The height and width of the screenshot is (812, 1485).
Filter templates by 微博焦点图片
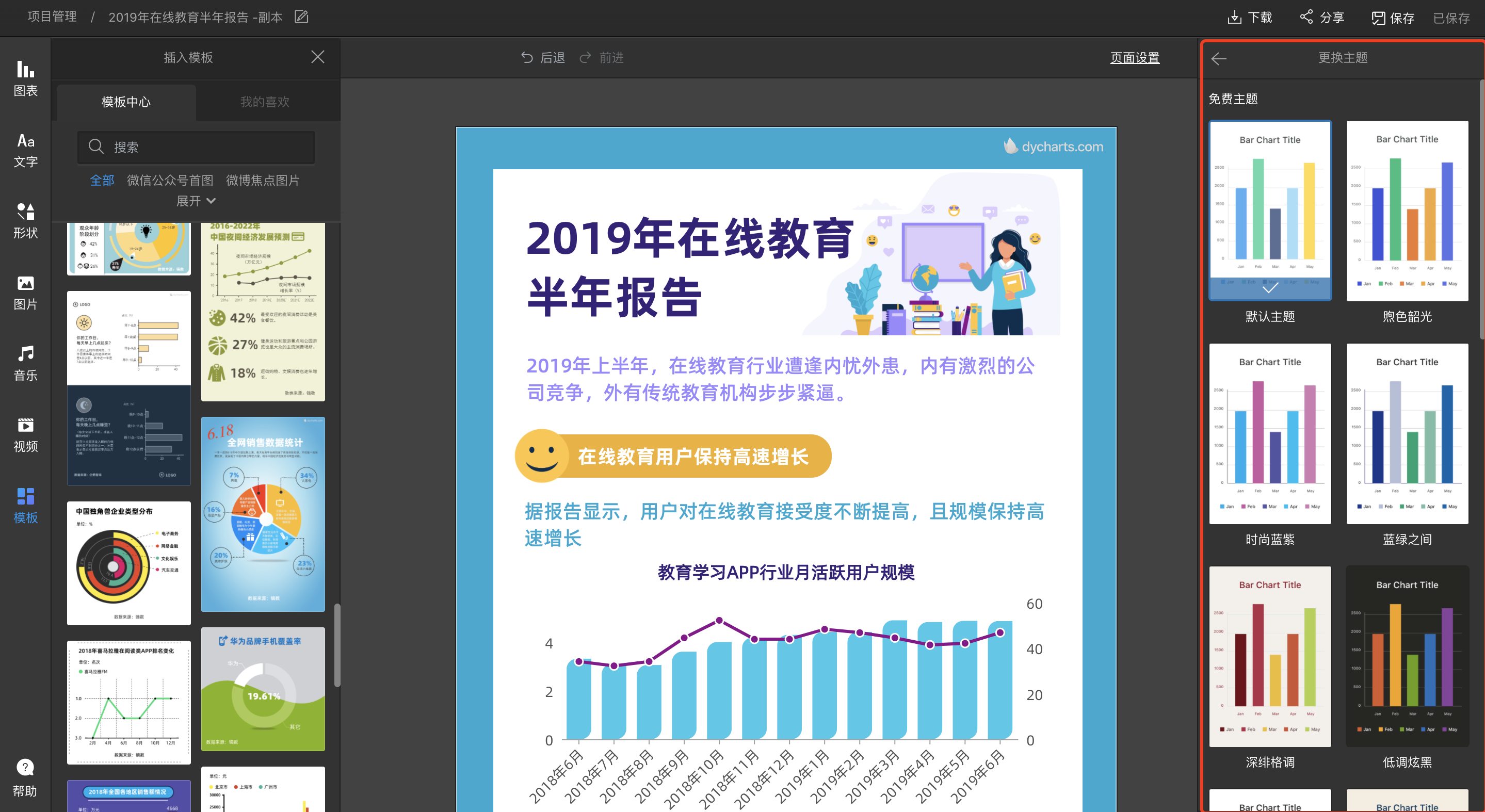tap(263, 181)
